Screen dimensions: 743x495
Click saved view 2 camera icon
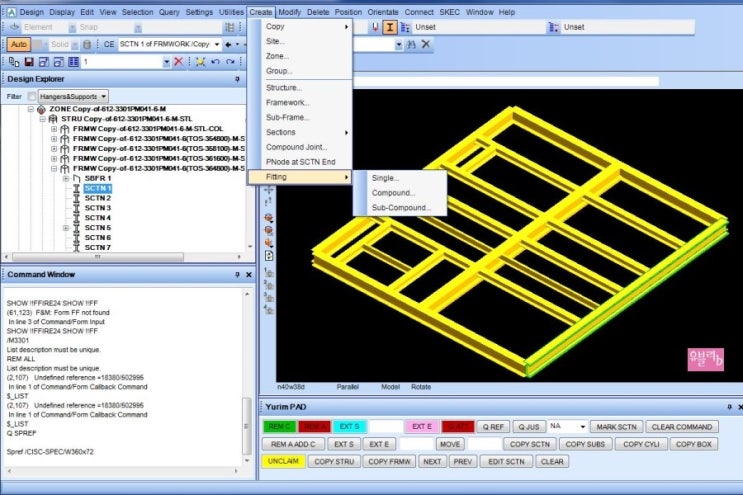[x=269, y=285]
